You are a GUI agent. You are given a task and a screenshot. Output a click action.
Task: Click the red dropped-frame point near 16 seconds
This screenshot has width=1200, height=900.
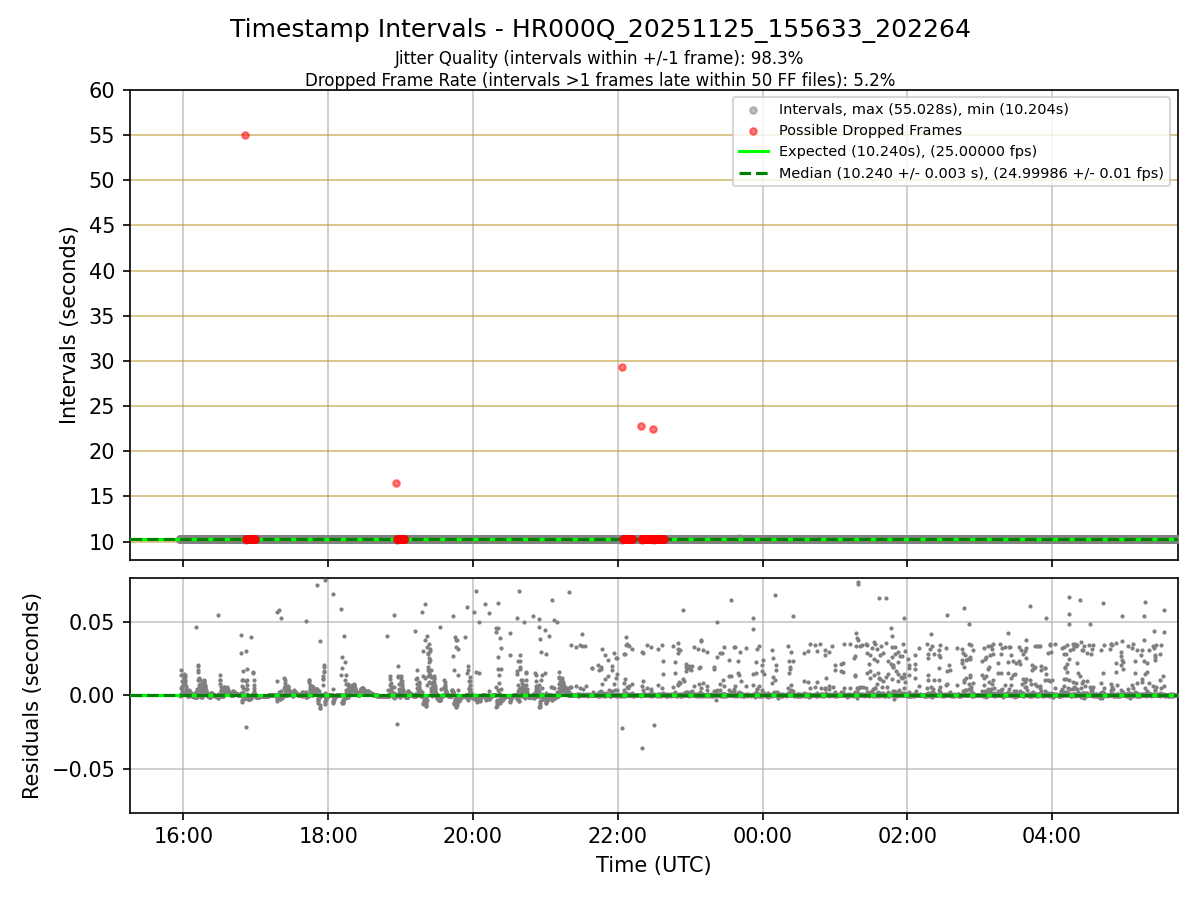(396, 483)
